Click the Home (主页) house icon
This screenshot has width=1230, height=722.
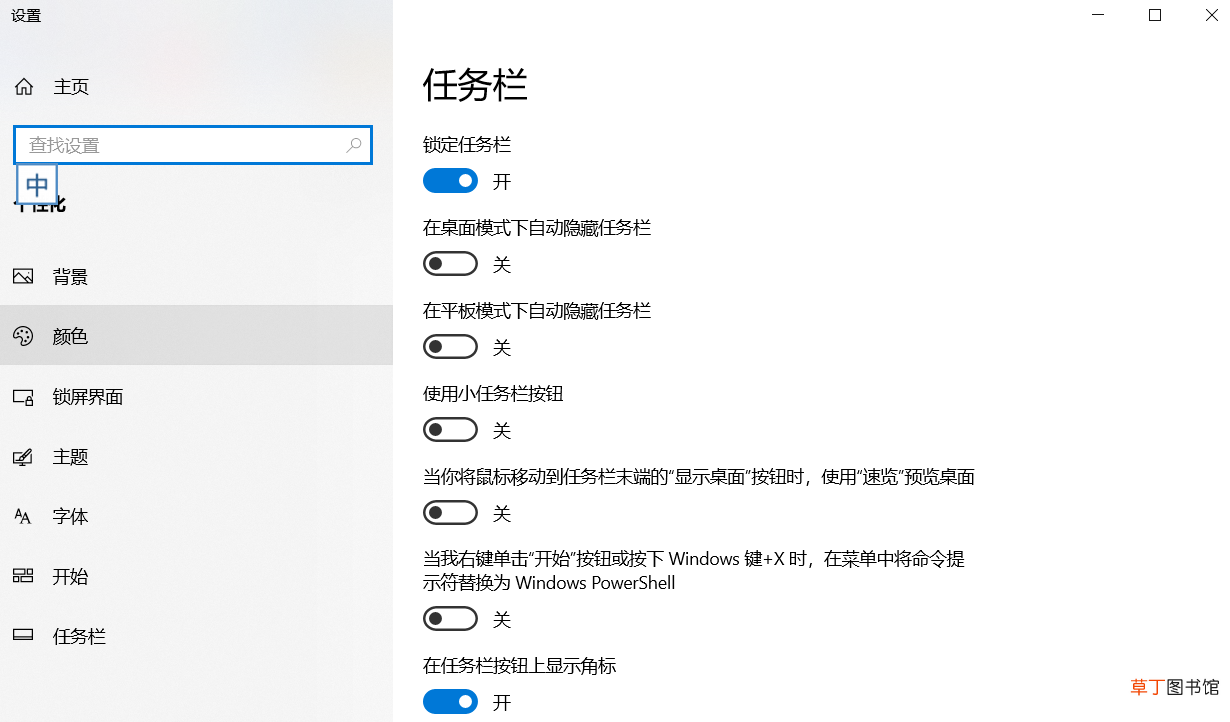point(24,87)
